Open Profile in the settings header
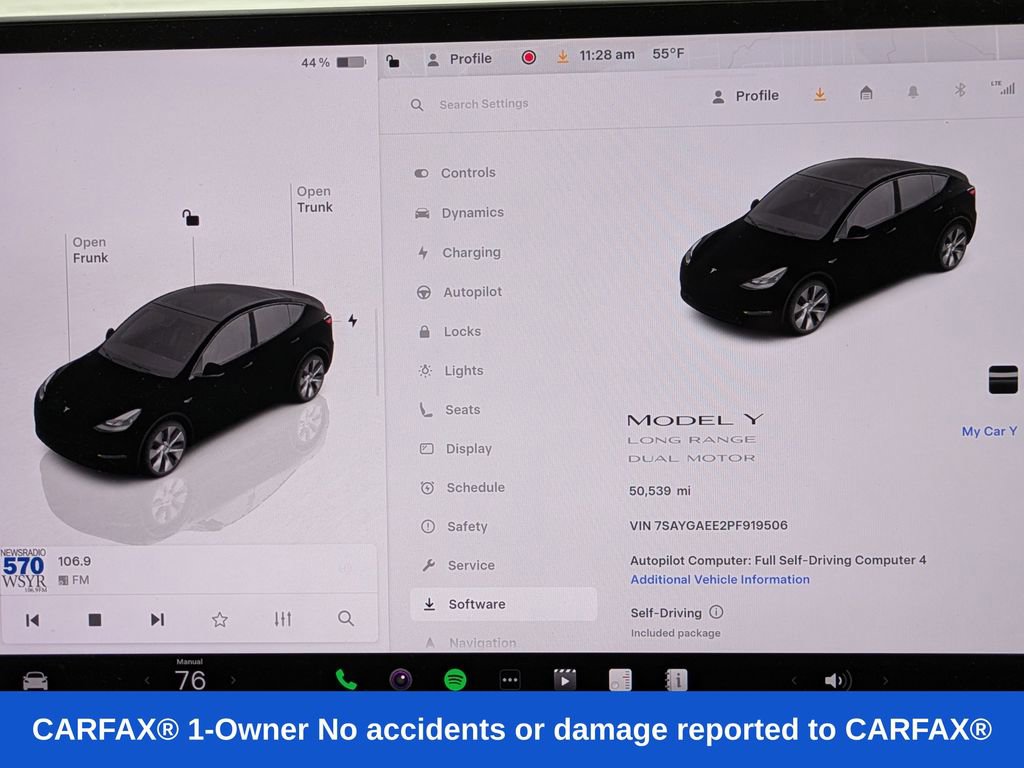1024x768 pixels. click(745, 96)
